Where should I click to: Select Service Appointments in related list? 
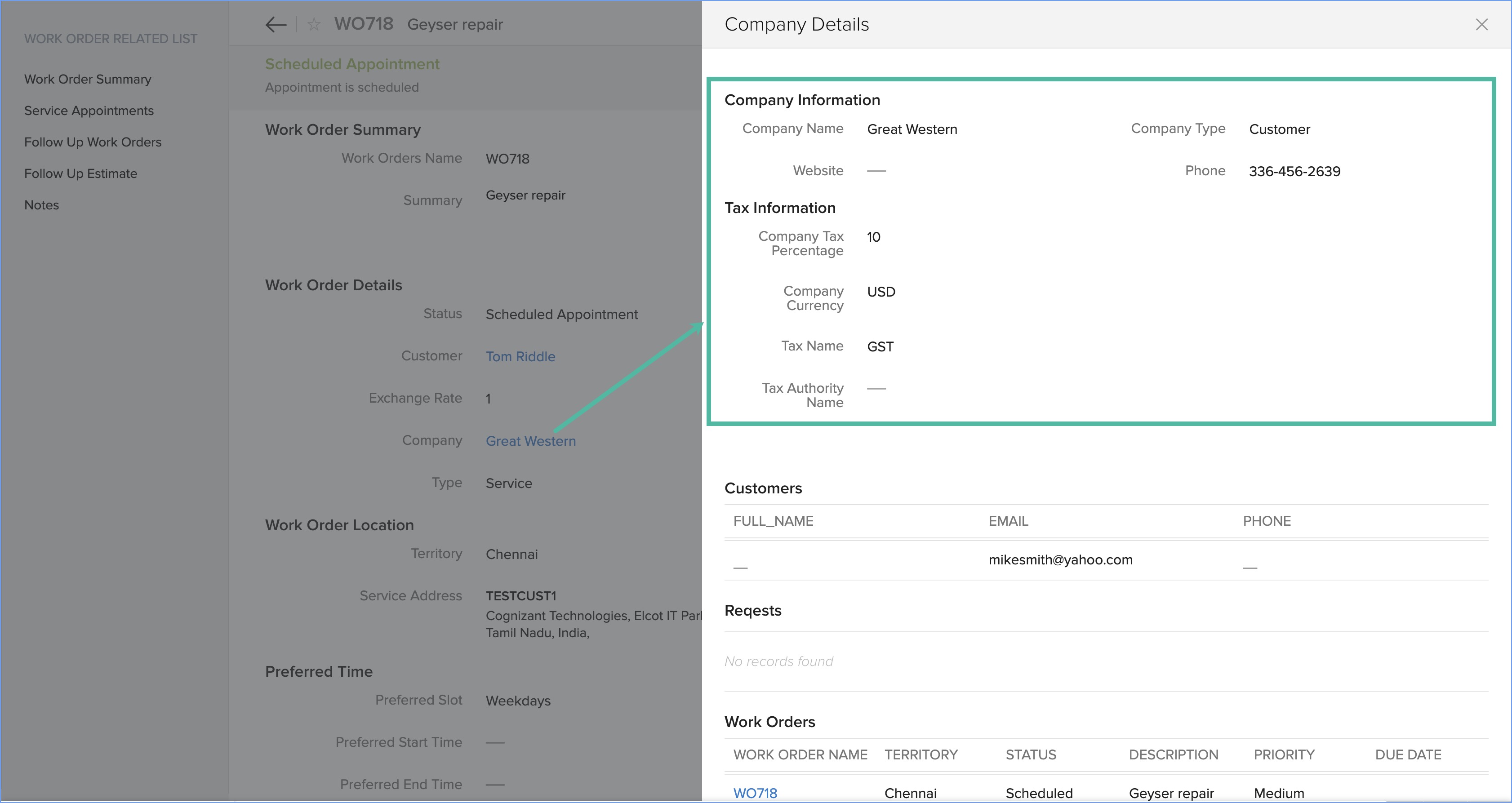[x=89, y=111]
